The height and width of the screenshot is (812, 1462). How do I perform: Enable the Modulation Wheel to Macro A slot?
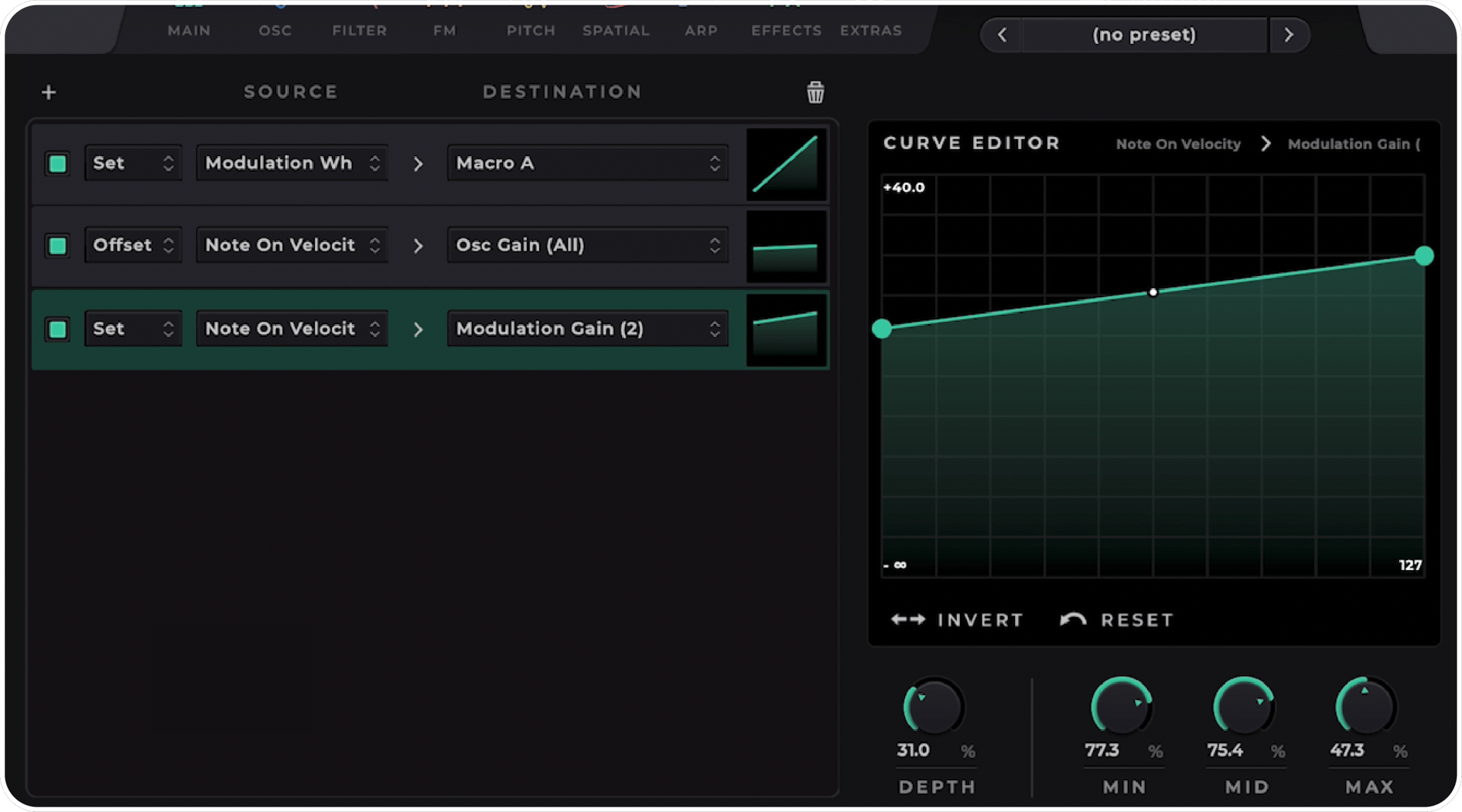(57, 162)
